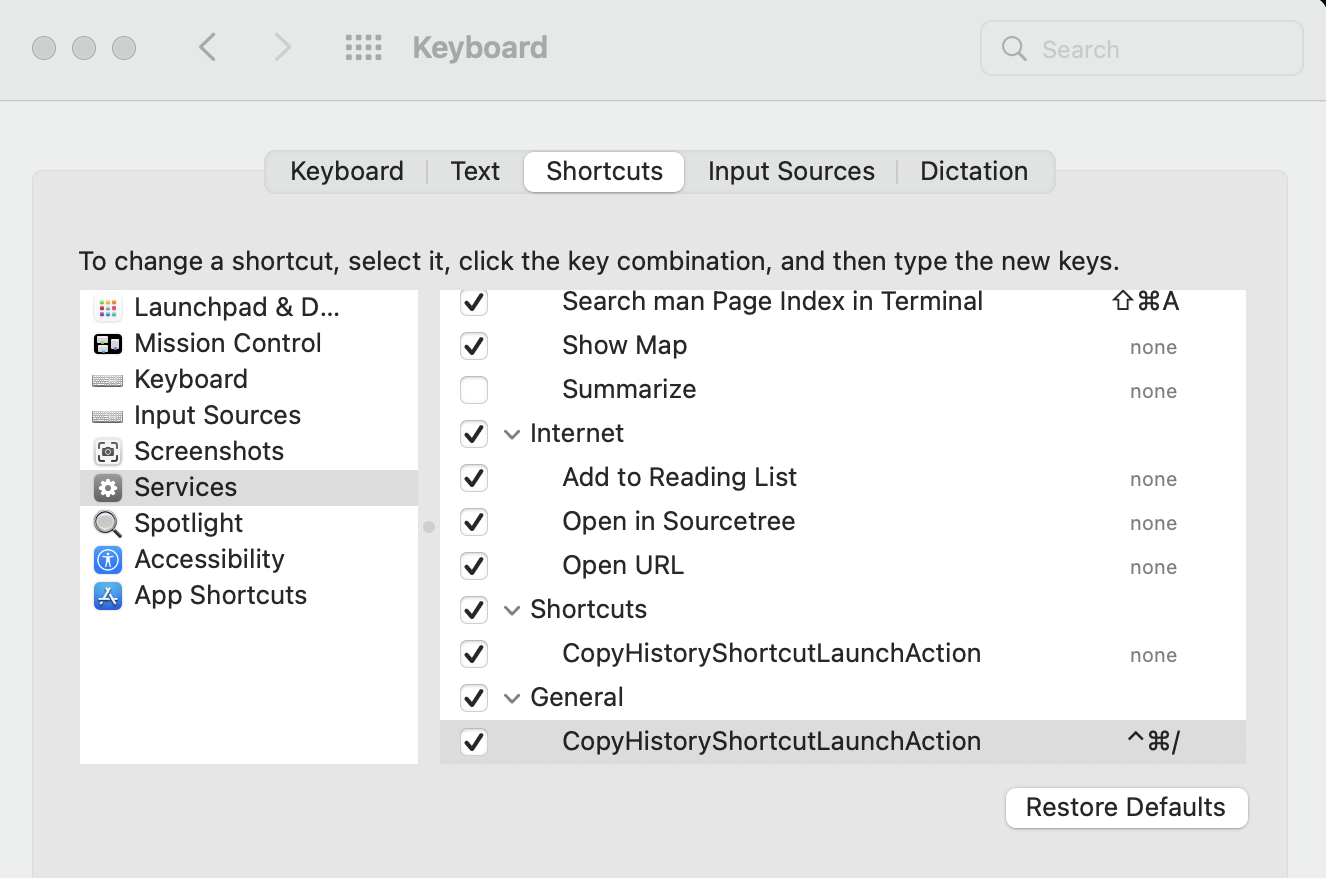Viewport: 1326px width, 878px height.
Task: Disable Add to Reading List
Action: pos(473,478)
